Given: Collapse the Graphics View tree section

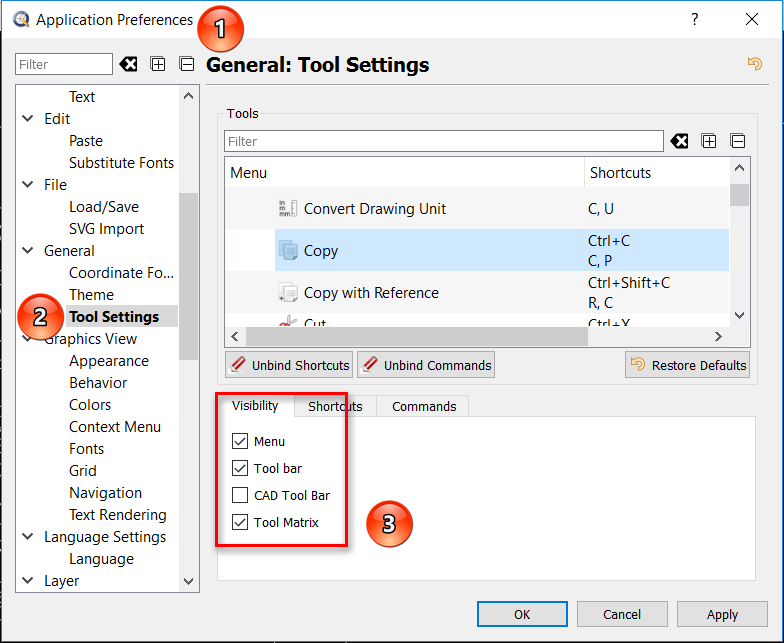Looking at the screenshot, I should point(28,339).
